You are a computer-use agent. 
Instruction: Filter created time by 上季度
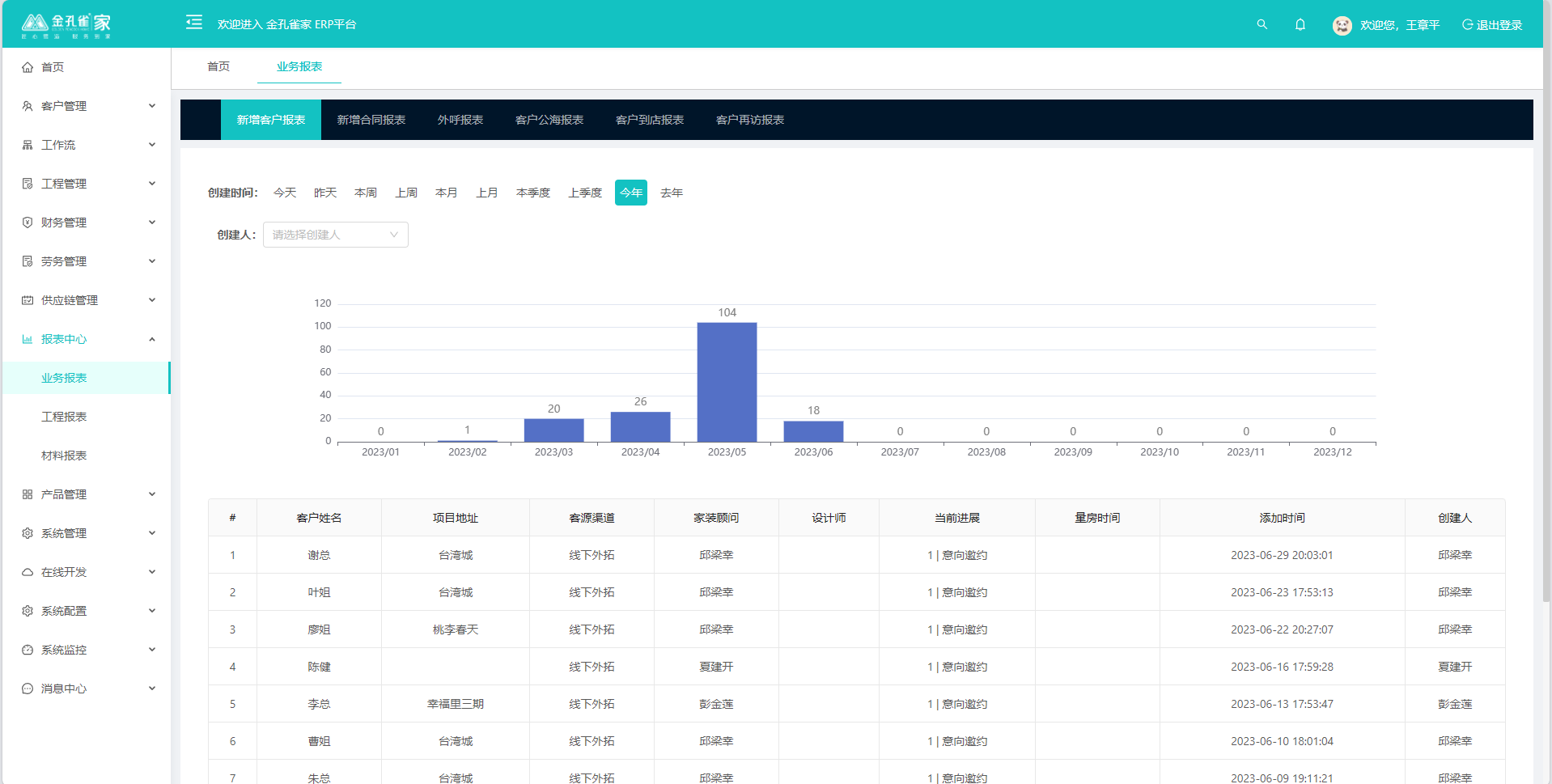(x=585, y=193)
